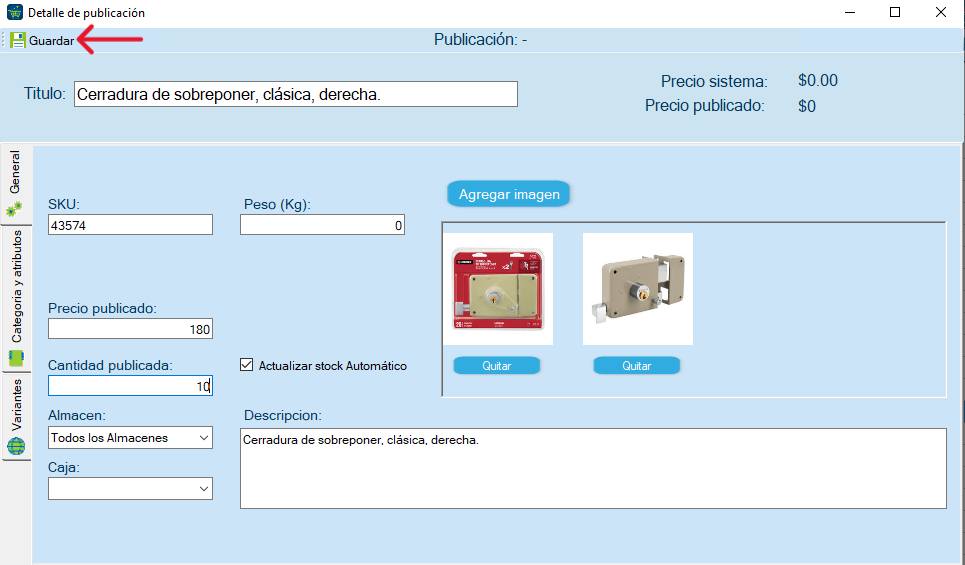Click the Precio publicado field showing 180

[130, 329]
